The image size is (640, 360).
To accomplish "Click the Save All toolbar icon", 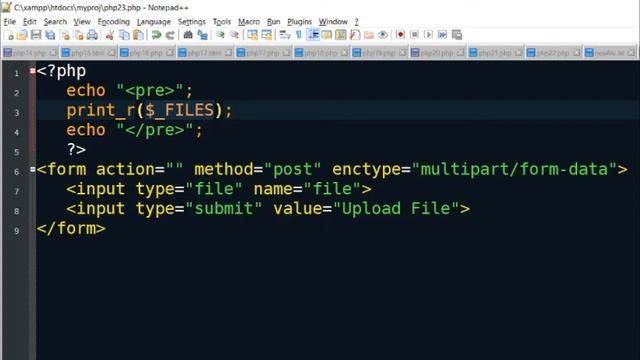I will point(50,35).
